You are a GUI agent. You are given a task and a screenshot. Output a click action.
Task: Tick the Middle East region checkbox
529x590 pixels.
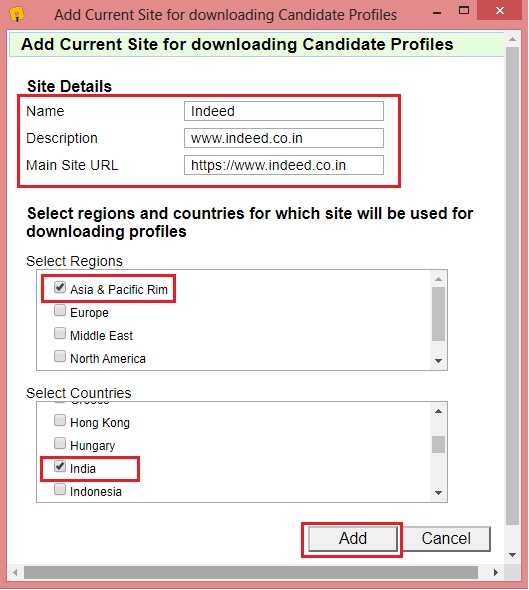(60, 333)
